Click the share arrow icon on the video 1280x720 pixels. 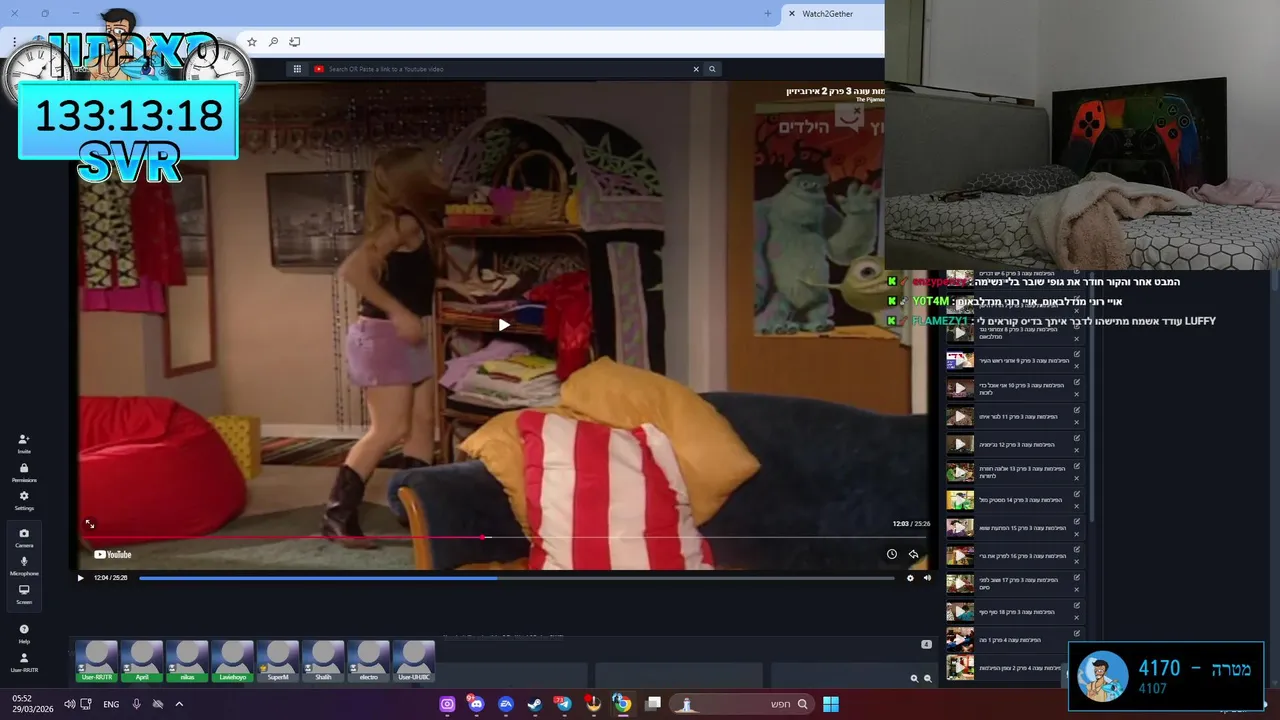[913, 554]
